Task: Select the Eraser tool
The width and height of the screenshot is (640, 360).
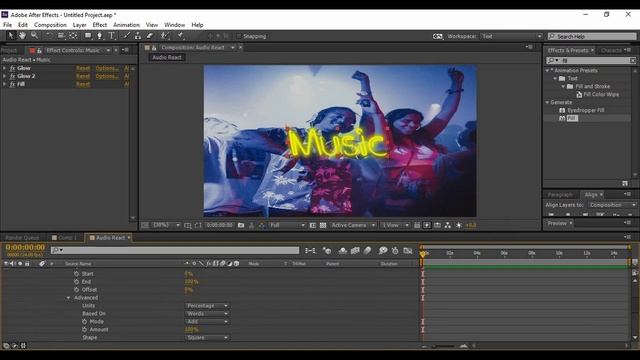Action: (150, 36)
